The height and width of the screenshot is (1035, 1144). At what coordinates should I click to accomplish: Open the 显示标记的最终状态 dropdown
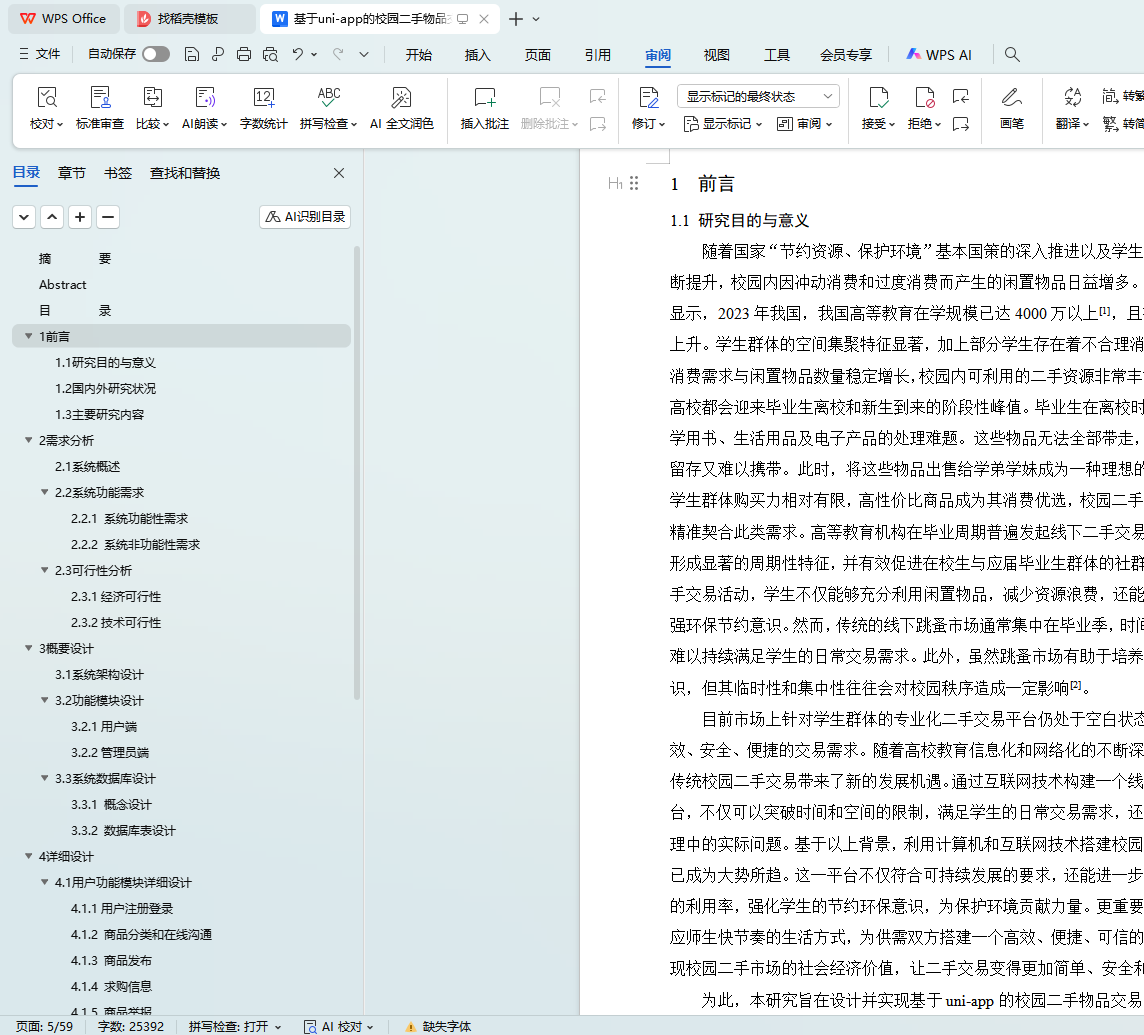[758, 96]
